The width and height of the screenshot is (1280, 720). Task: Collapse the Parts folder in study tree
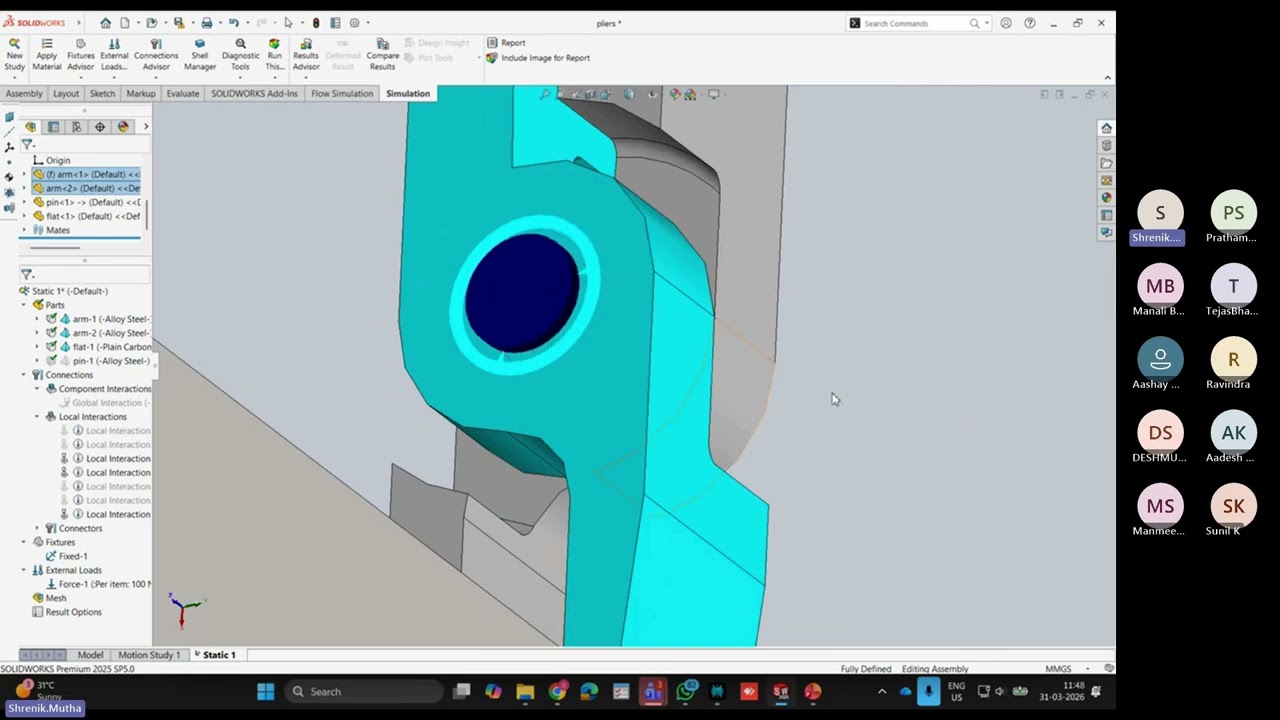(x=24, y=305)
